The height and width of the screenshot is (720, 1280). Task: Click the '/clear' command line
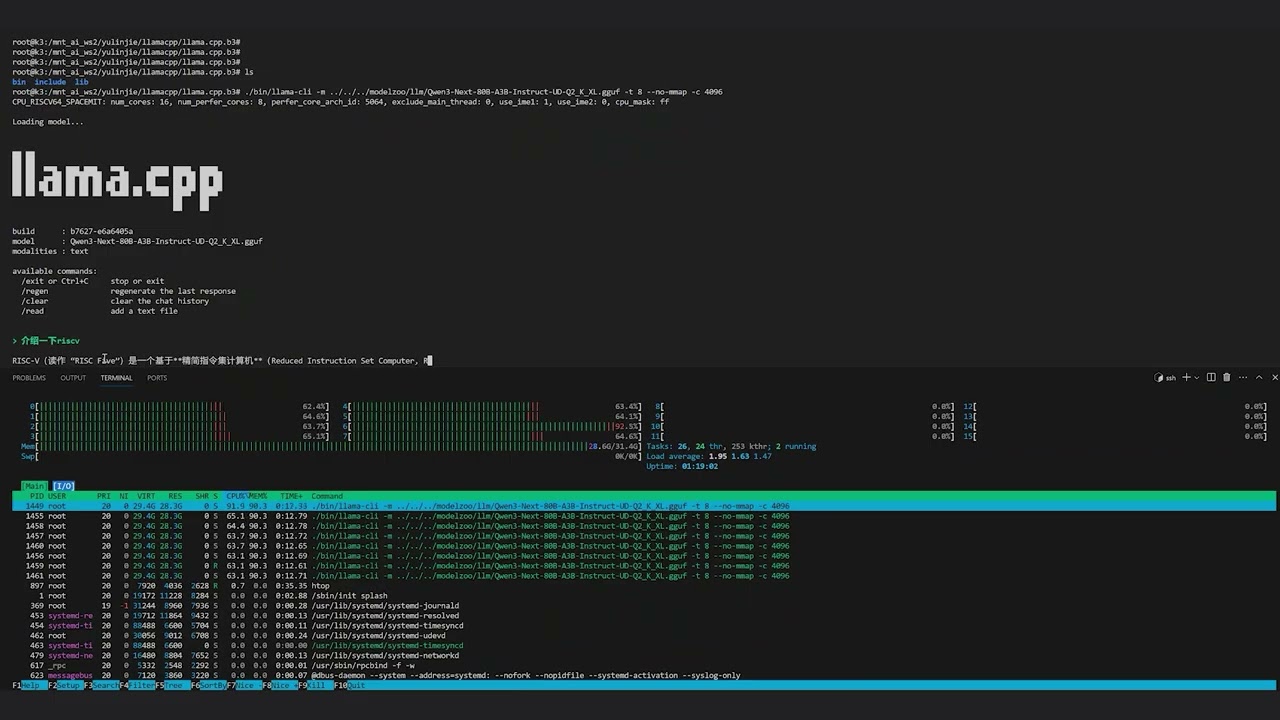click(x=115, y=301)
